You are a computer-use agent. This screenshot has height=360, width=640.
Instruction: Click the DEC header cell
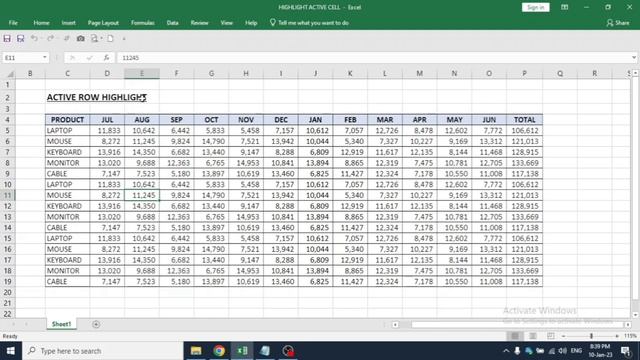[x=281, y=120]
